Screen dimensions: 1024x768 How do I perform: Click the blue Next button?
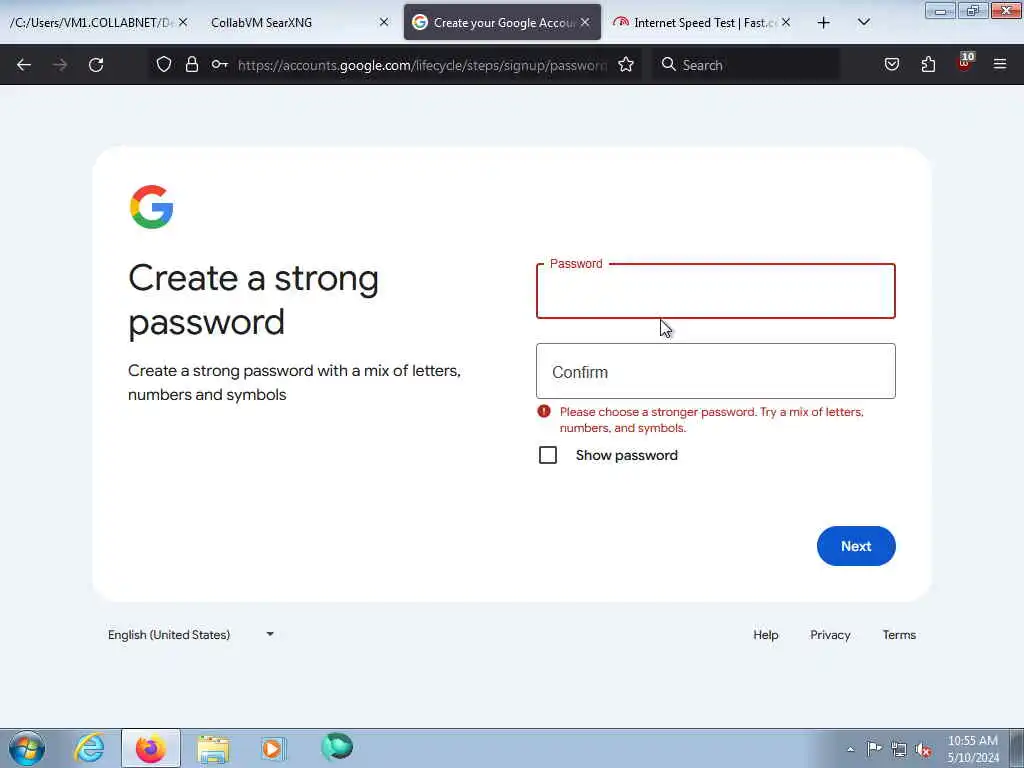pyautogui.click(x=856, y=546)
